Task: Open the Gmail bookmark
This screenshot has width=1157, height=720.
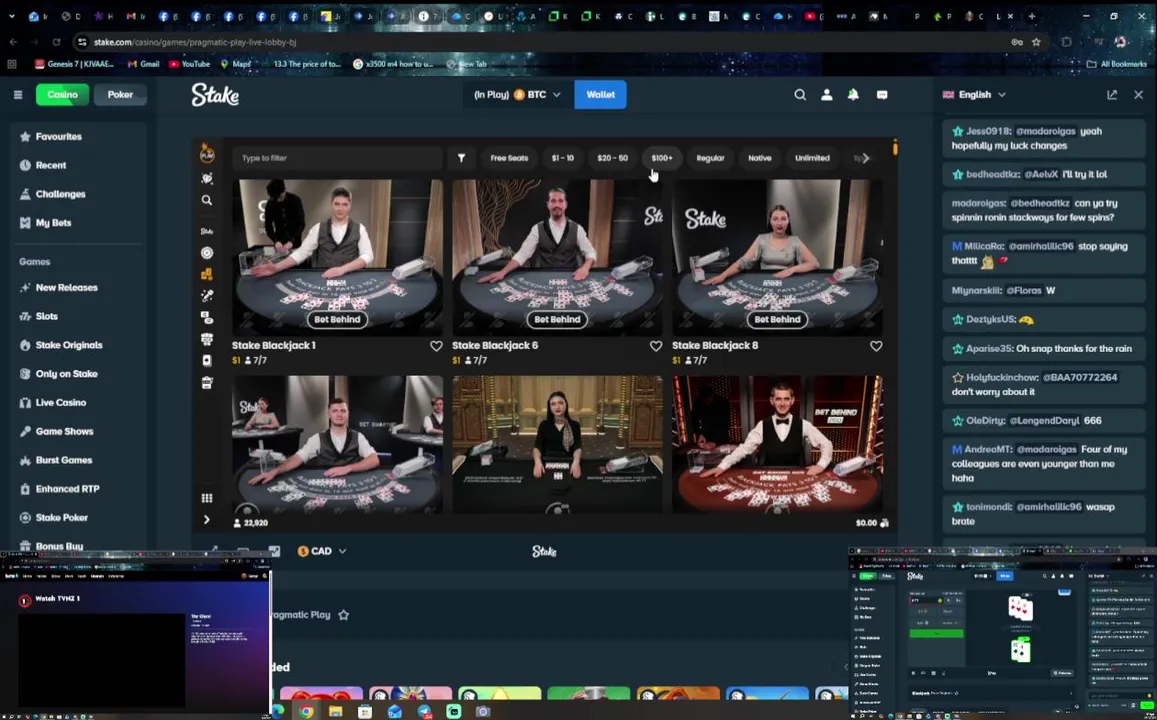Action: pyautogui.click(x=144, y=64)
